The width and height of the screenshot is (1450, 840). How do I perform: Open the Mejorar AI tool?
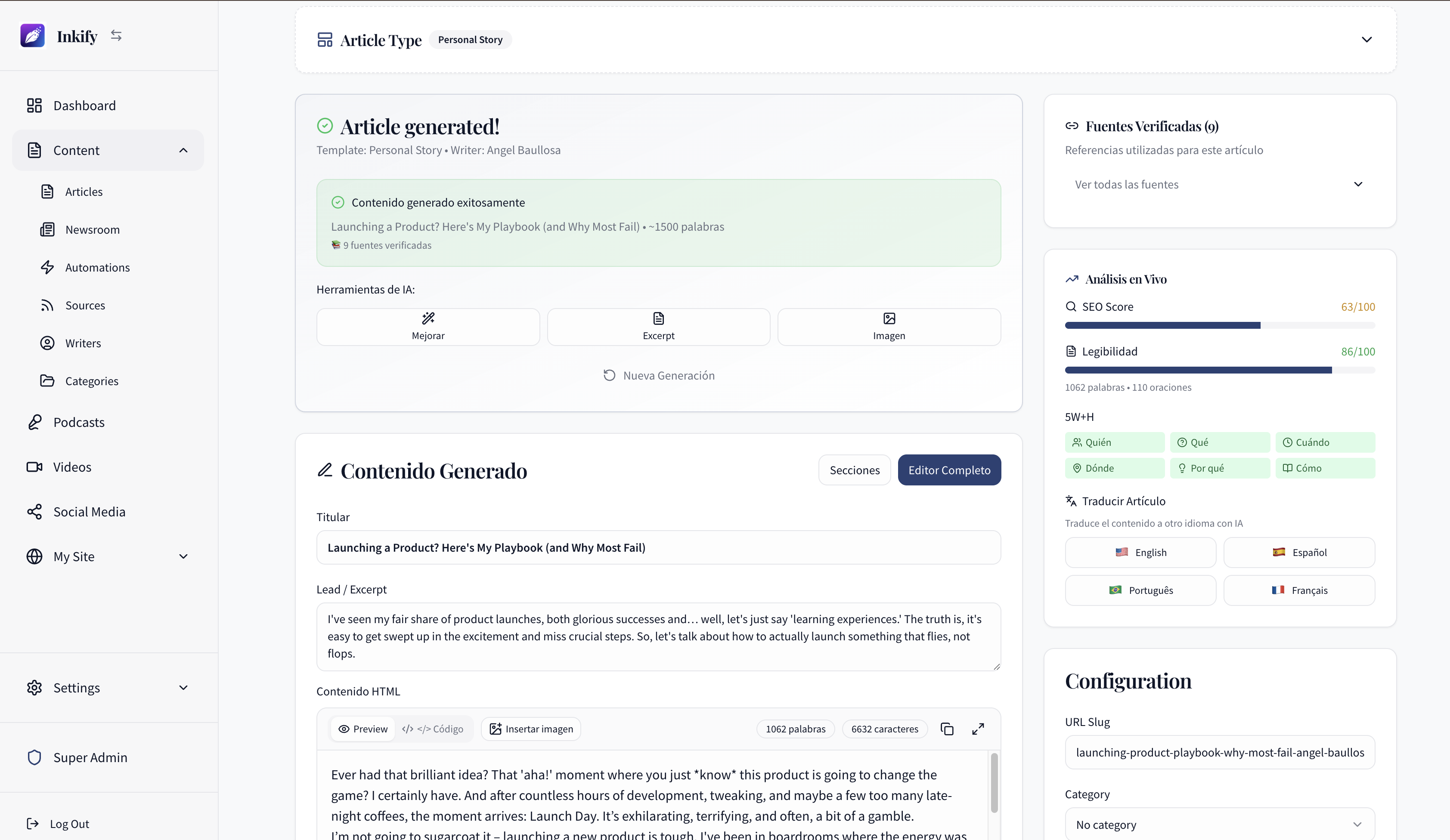428,327
